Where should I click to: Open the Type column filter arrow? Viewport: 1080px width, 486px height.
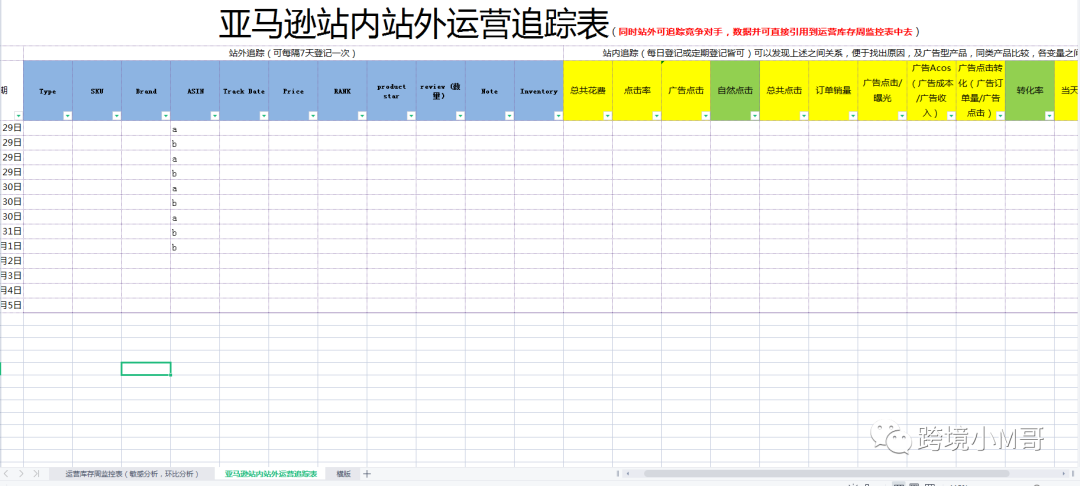(x=68, y=116)
